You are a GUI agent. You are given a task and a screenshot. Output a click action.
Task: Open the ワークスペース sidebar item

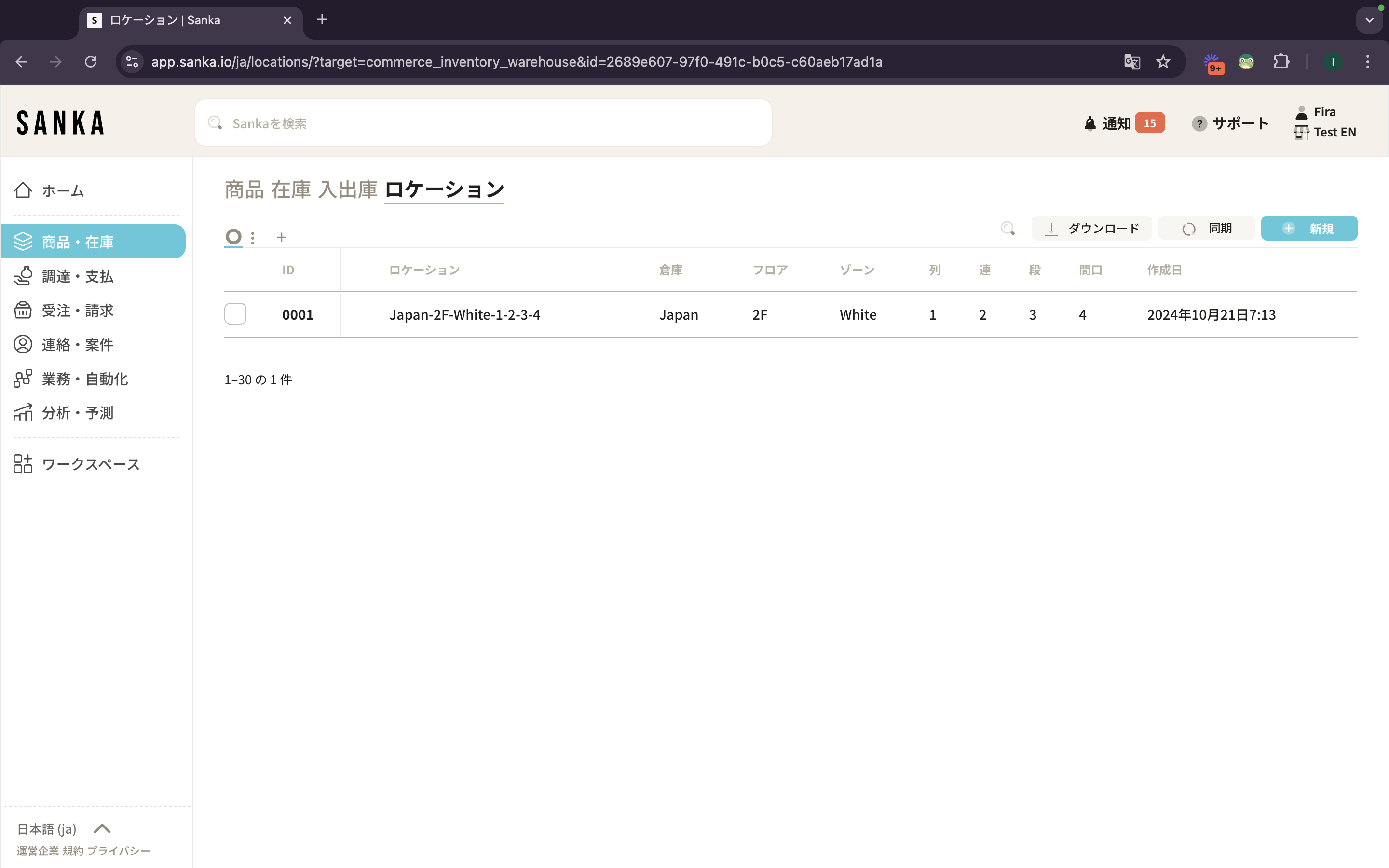click(90, 464)
